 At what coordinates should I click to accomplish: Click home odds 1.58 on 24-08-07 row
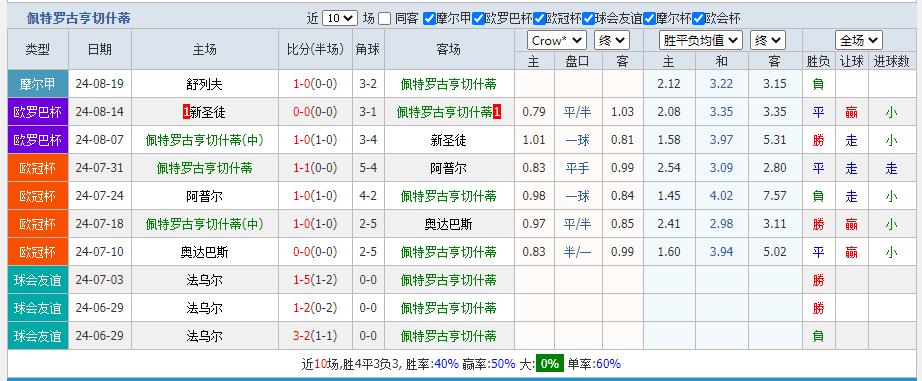click(669, 140)
